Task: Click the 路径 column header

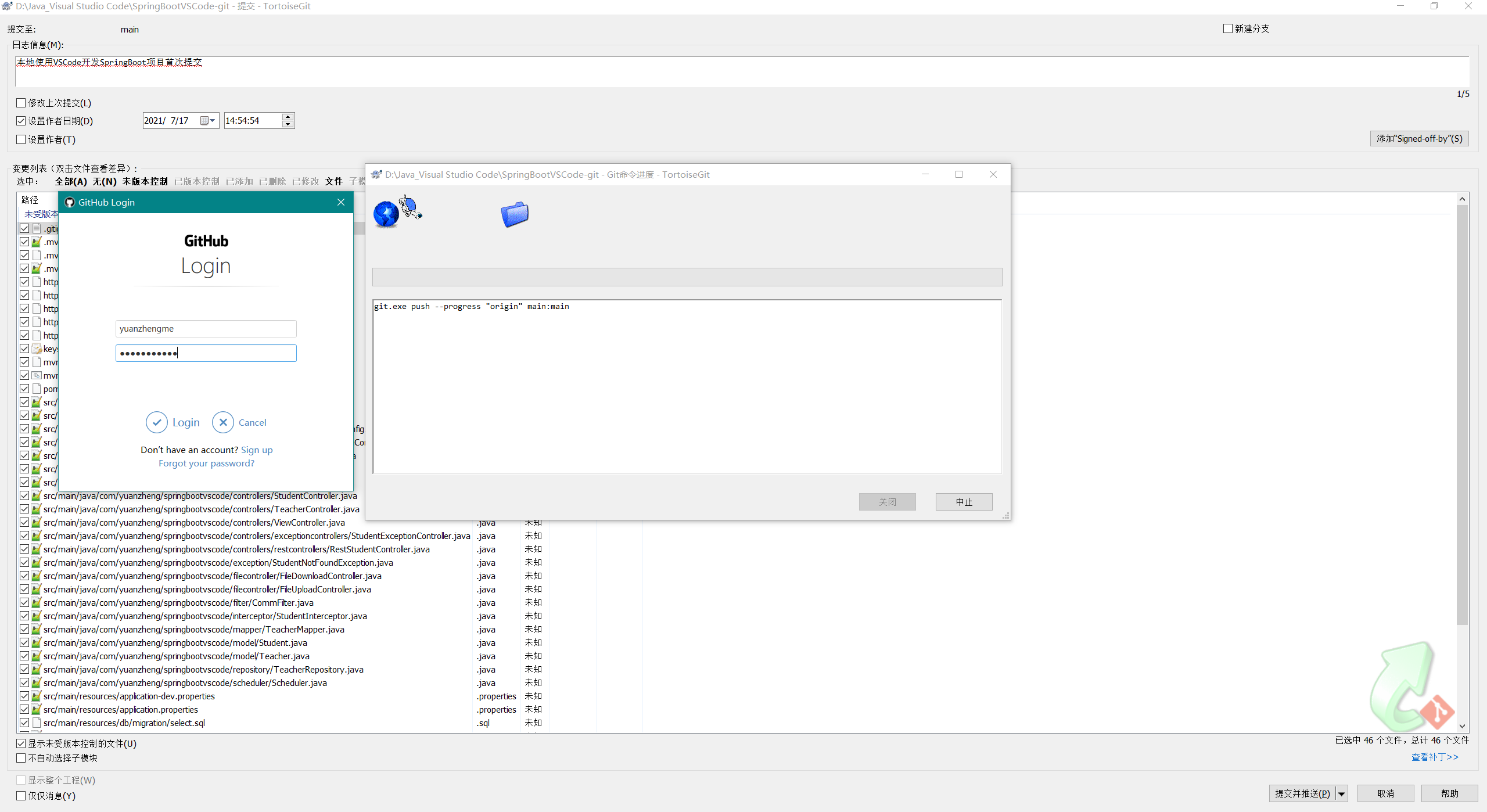Action: tap(30, 199)
